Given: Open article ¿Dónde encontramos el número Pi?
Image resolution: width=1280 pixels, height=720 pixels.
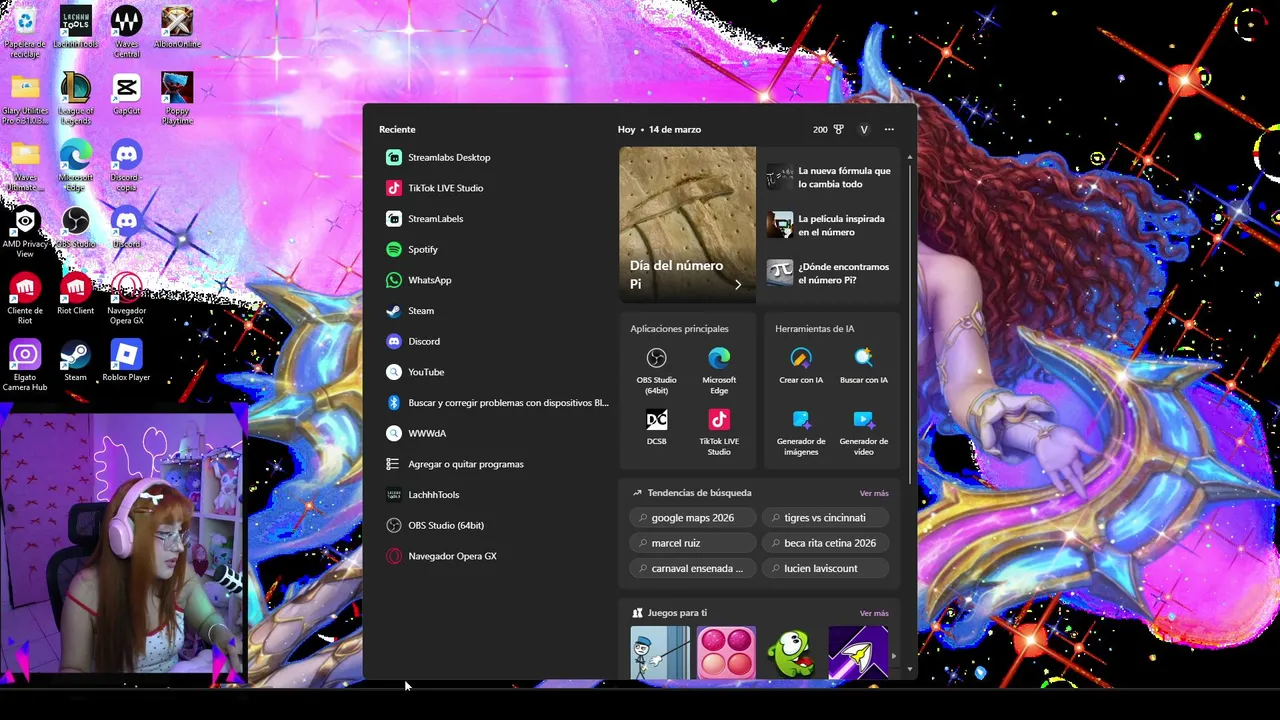Looking at the screenshot, I should 828,274.
